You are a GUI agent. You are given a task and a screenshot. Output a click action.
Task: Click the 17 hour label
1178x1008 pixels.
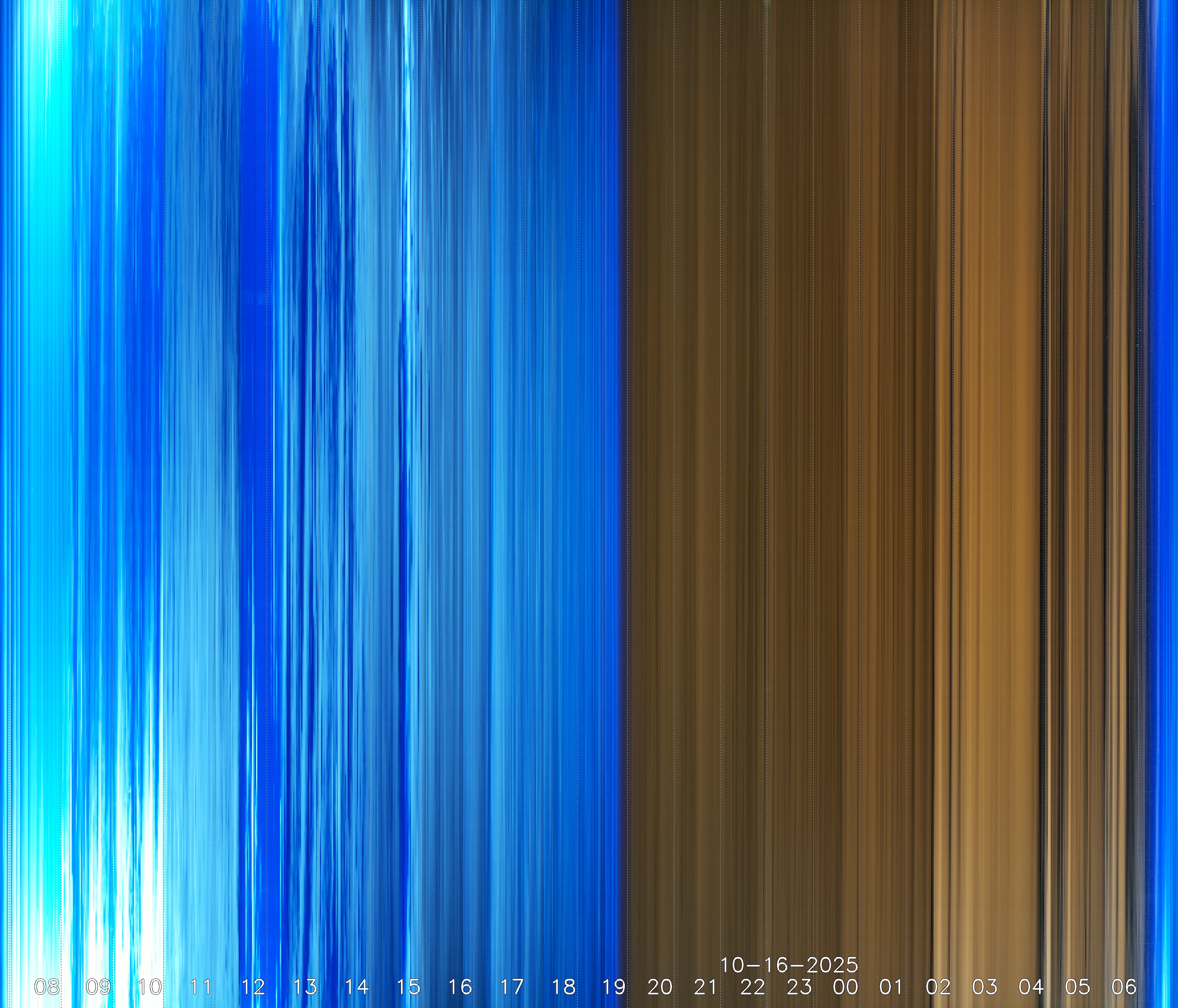[512, 987]
